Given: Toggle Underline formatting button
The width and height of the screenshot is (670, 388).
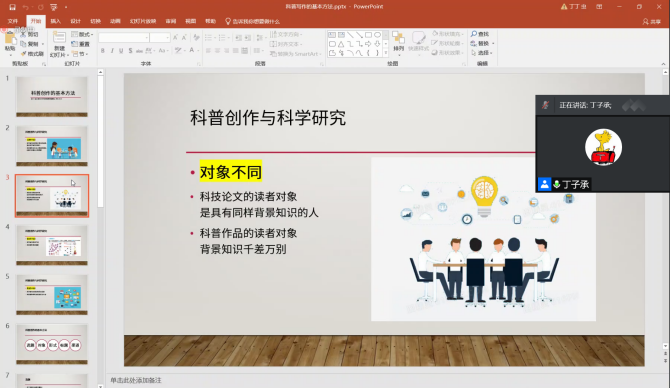Looking at the screenshot, I should (x=121, y=50).
